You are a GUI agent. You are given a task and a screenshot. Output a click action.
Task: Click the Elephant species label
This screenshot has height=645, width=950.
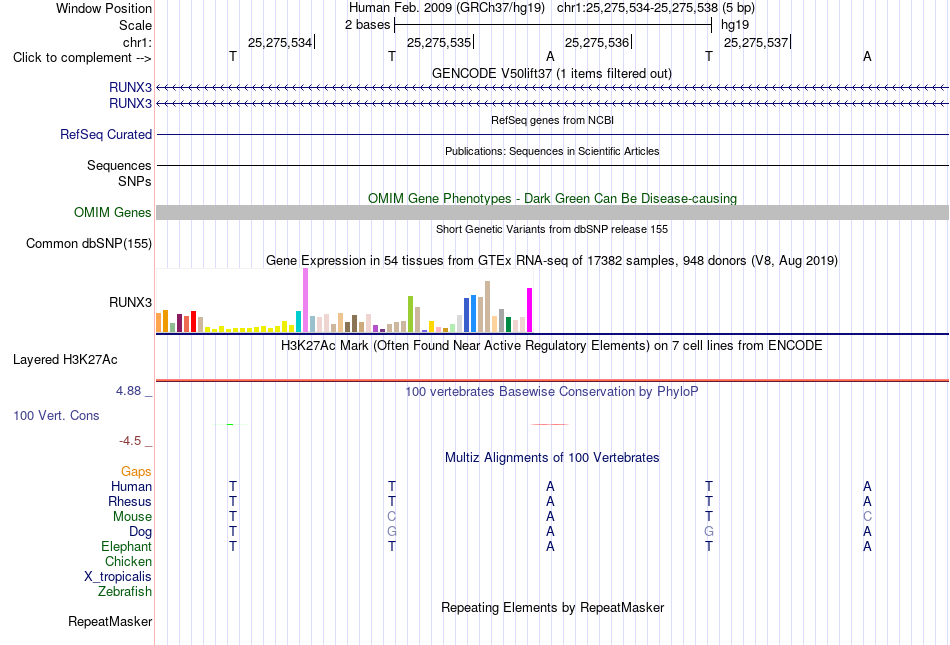pos(127,546)
